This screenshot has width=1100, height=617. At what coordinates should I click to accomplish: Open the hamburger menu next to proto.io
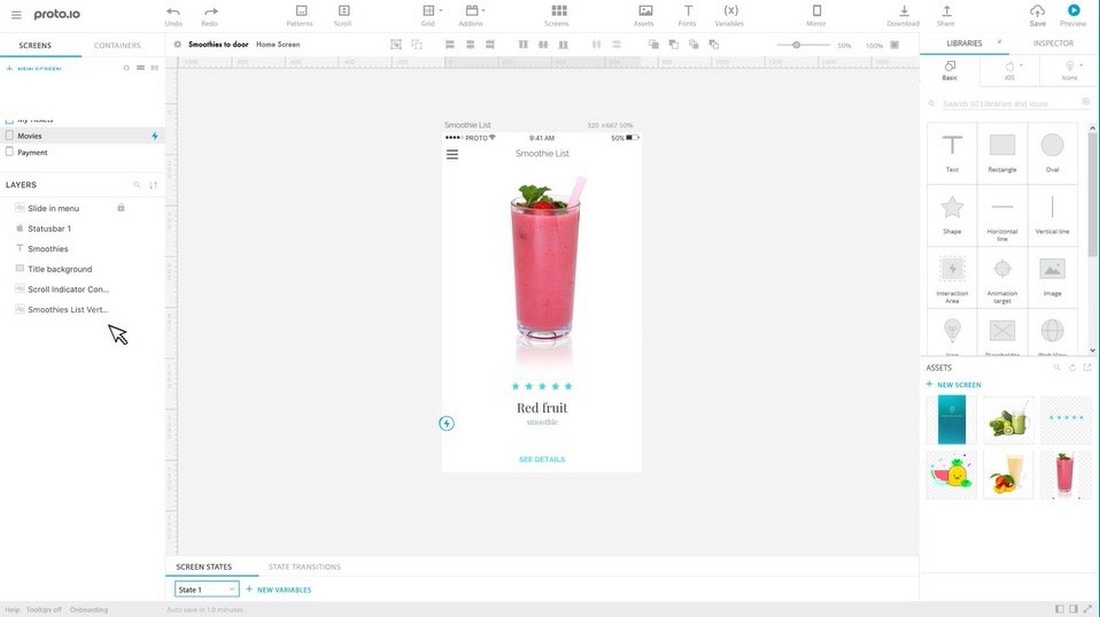pos(16,14)
